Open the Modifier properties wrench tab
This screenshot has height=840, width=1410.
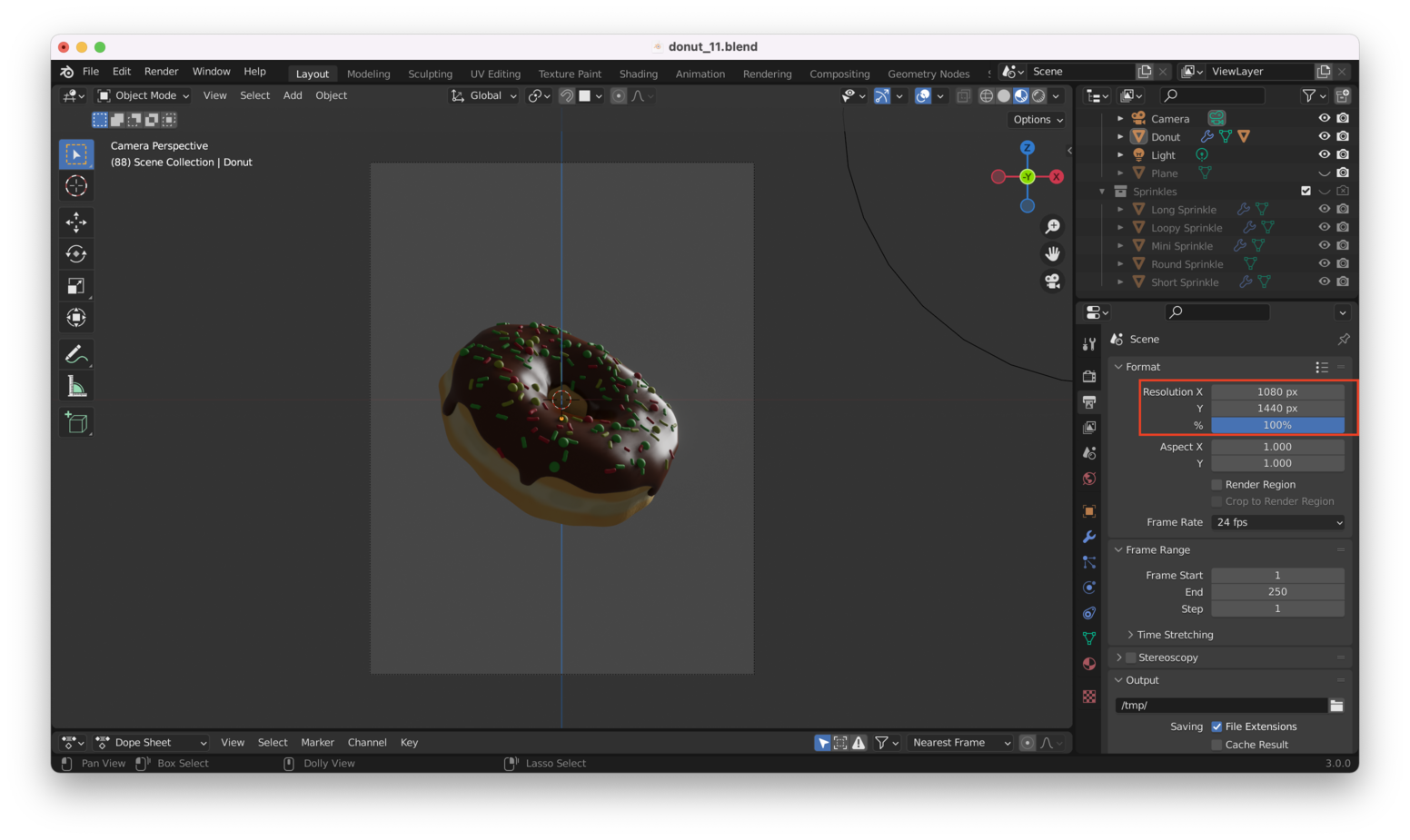[x=1089, y=537]
